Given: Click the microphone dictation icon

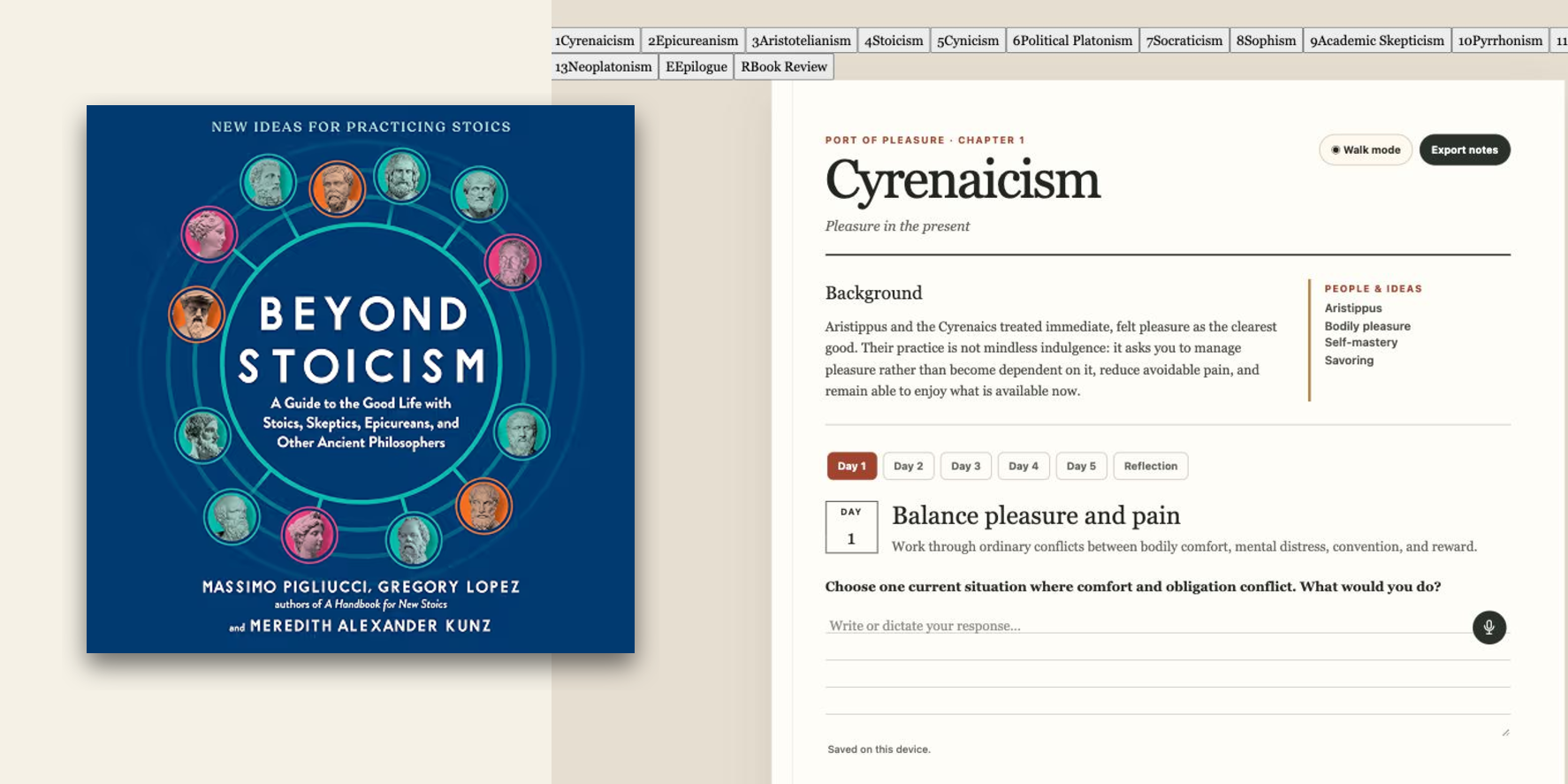Looking at the screenshot, I should (1488, 628).
